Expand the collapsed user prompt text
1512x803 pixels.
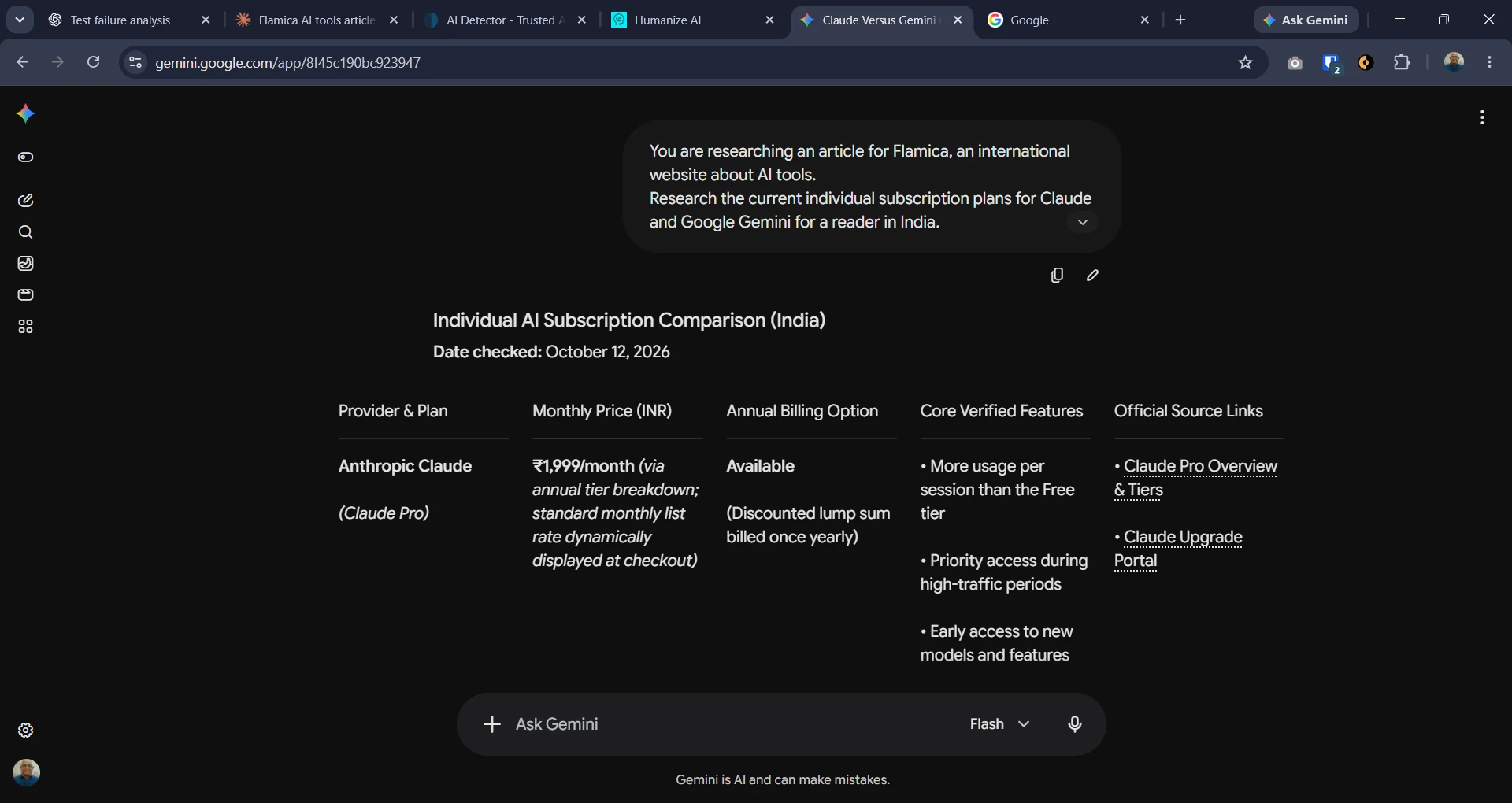(x=1083, y=222)
